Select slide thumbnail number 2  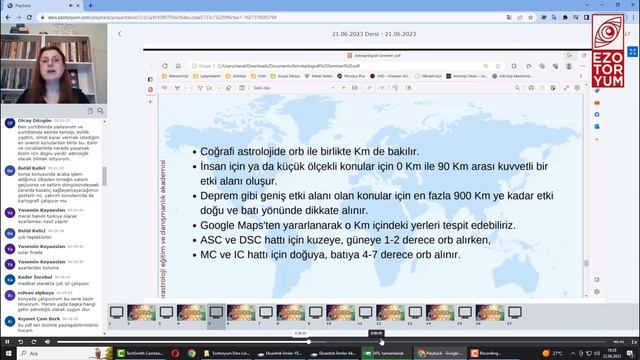point(141,313)
